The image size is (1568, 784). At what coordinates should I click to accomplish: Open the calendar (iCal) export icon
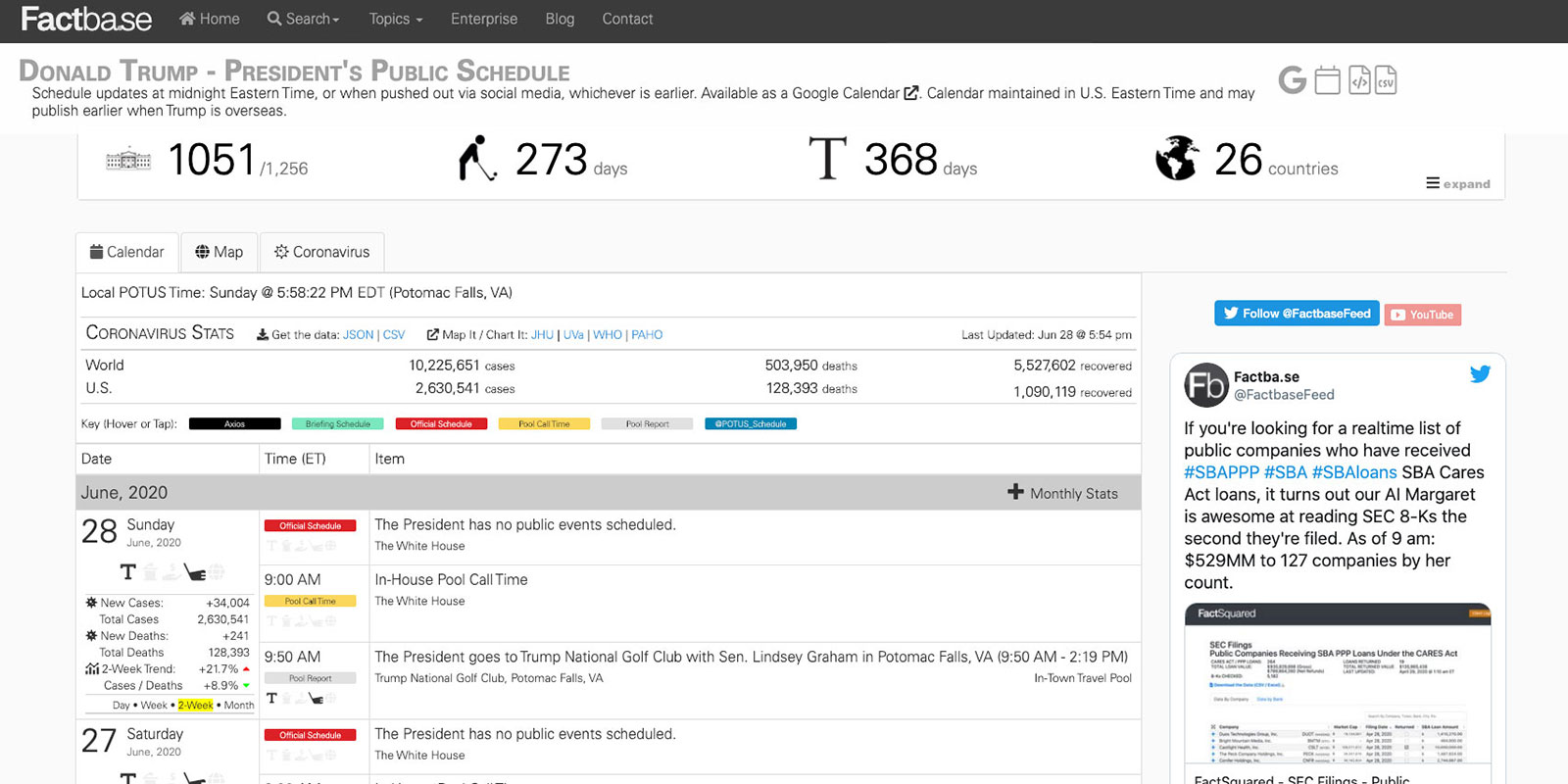1327,79
